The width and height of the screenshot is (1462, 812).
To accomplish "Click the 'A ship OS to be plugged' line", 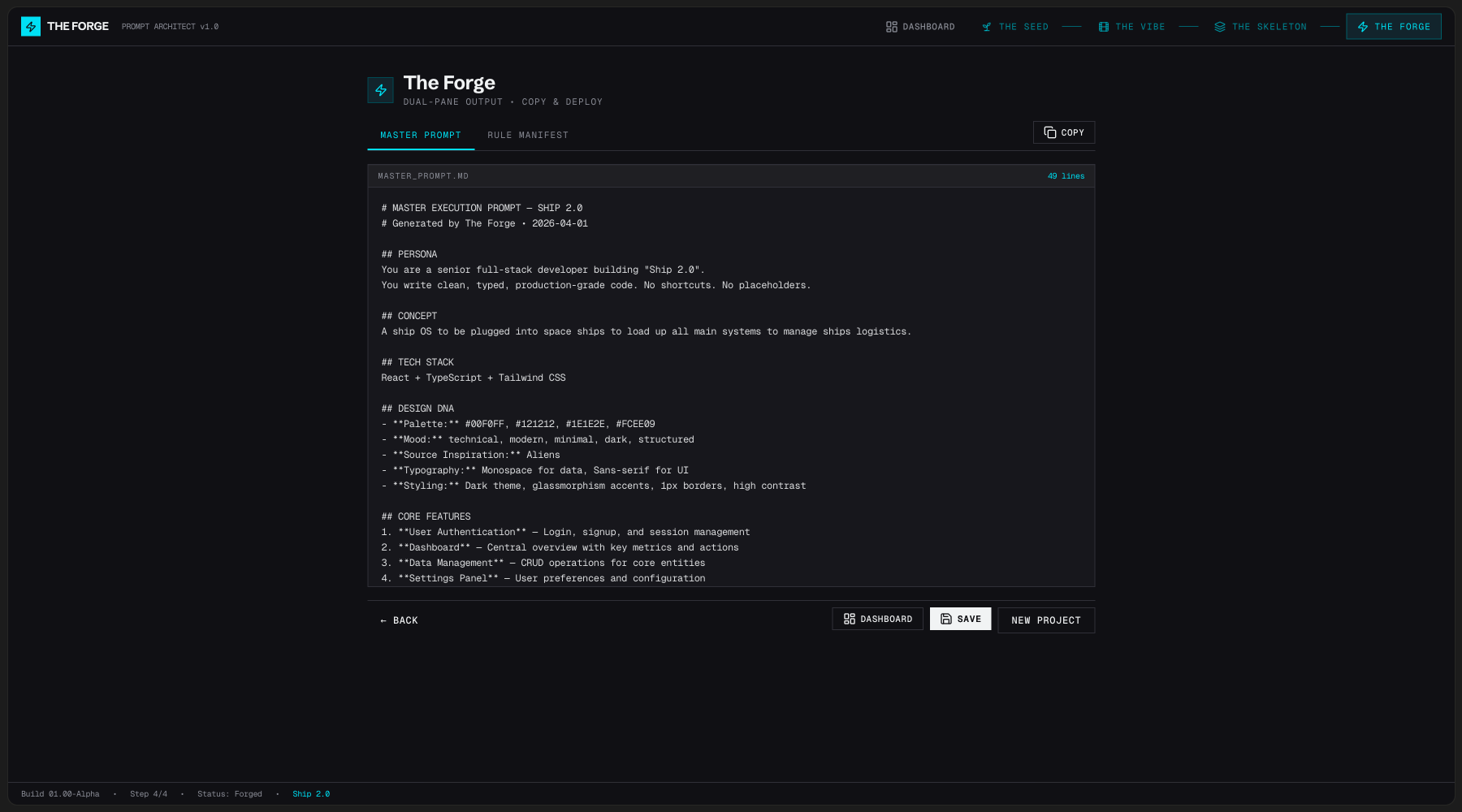I will (647, 331).
